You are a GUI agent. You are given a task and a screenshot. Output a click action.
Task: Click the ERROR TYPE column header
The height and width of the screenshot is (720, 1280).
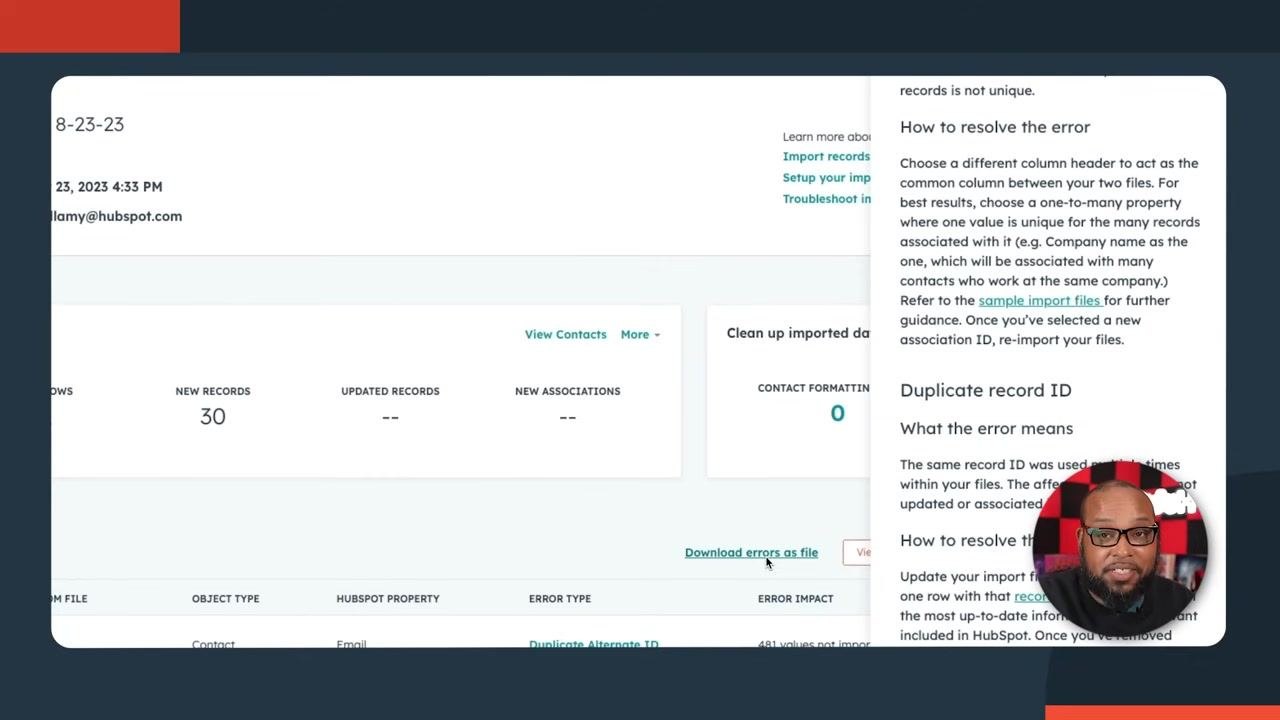point(560,598)
